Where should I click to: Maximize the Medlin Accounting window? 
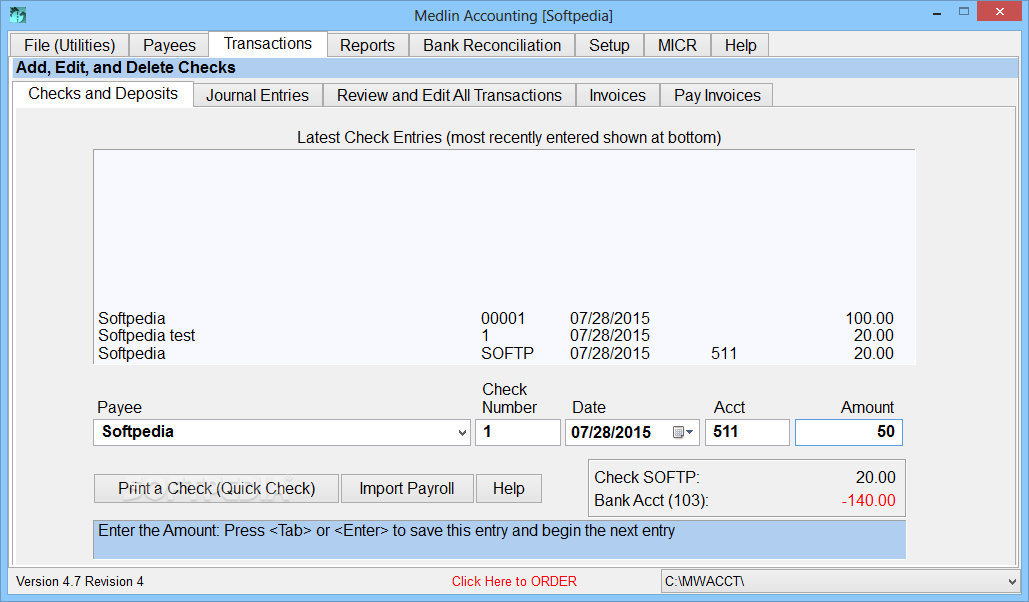pos(963,11)
